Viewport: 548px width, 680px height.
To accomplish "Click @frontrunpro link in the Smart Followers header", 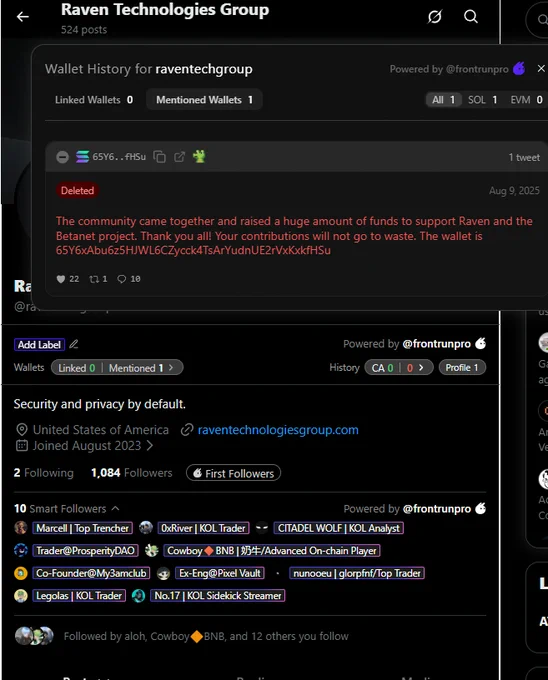I will 437,509.
